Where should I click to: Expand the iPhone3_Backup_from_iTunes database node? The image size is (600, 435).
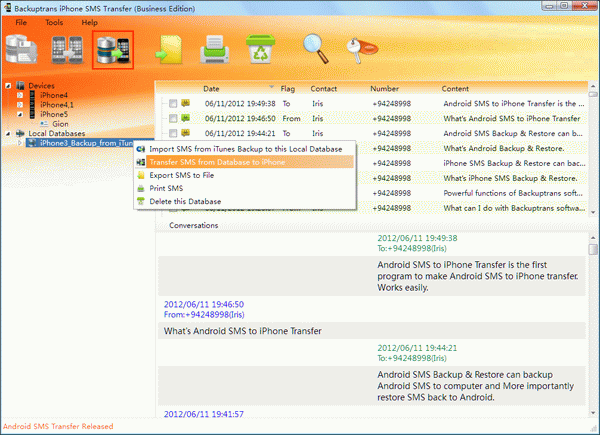(20, 143)
